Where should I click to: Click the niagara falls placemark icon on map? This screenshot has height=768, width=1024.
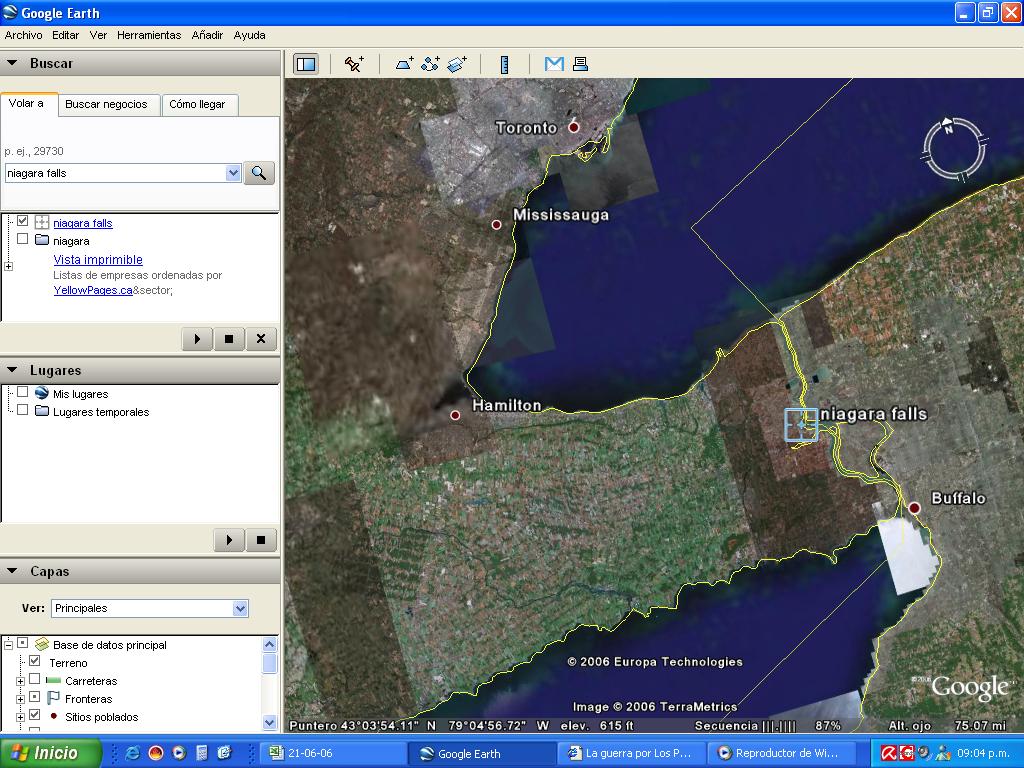(801, 424)
